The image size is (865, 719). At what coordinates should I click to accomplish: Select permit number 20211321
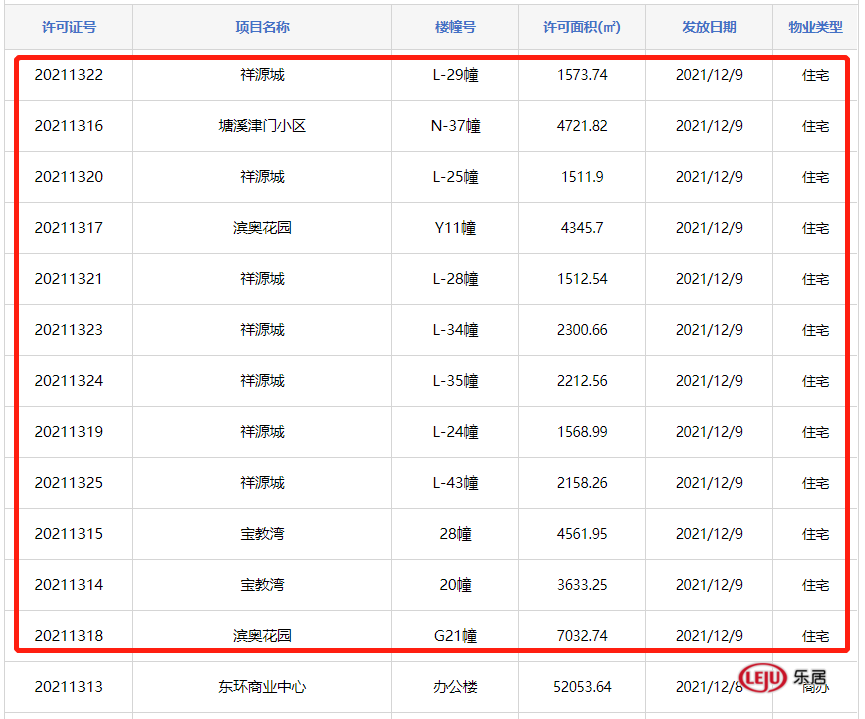click(x=69, y=279)
